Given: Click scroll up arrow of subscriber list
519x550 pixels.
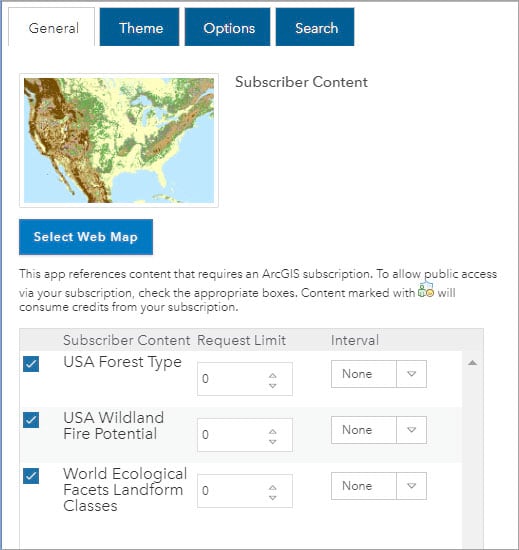Looking at the screenshot, I should pos(472,363).
